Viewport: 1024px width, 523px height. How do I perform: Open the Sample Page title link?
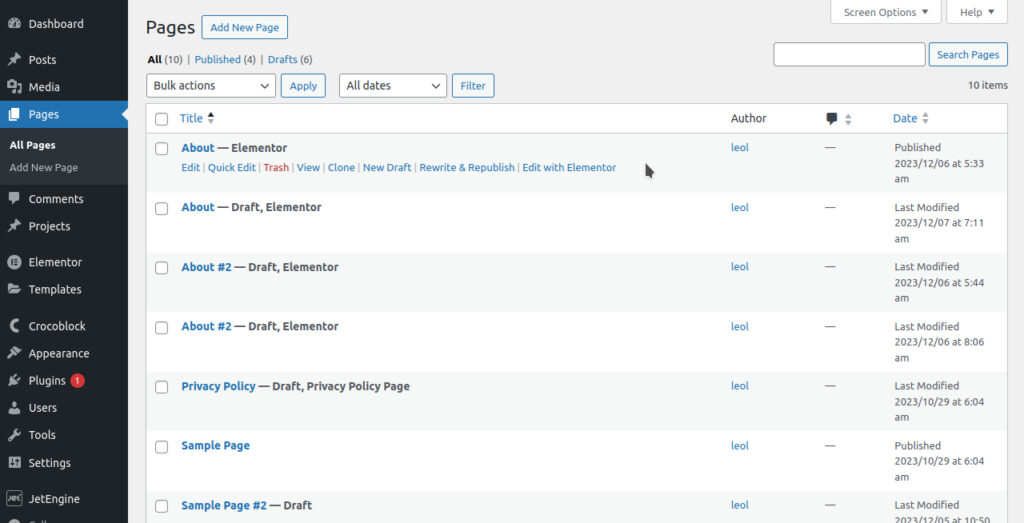[216, 445]
